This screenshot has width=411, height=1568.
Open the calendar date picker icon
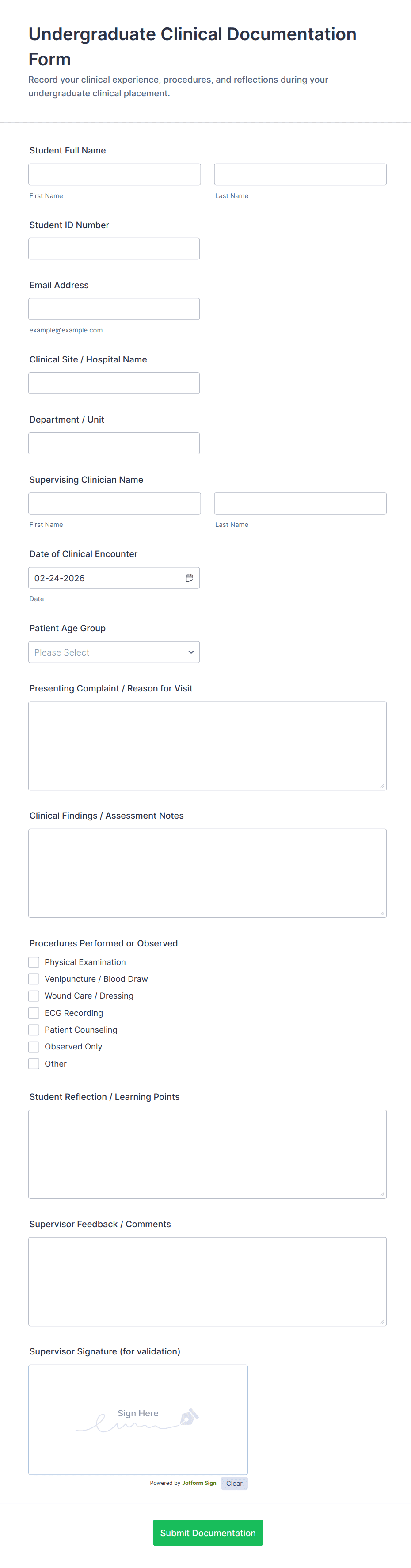tap(189, 578)
